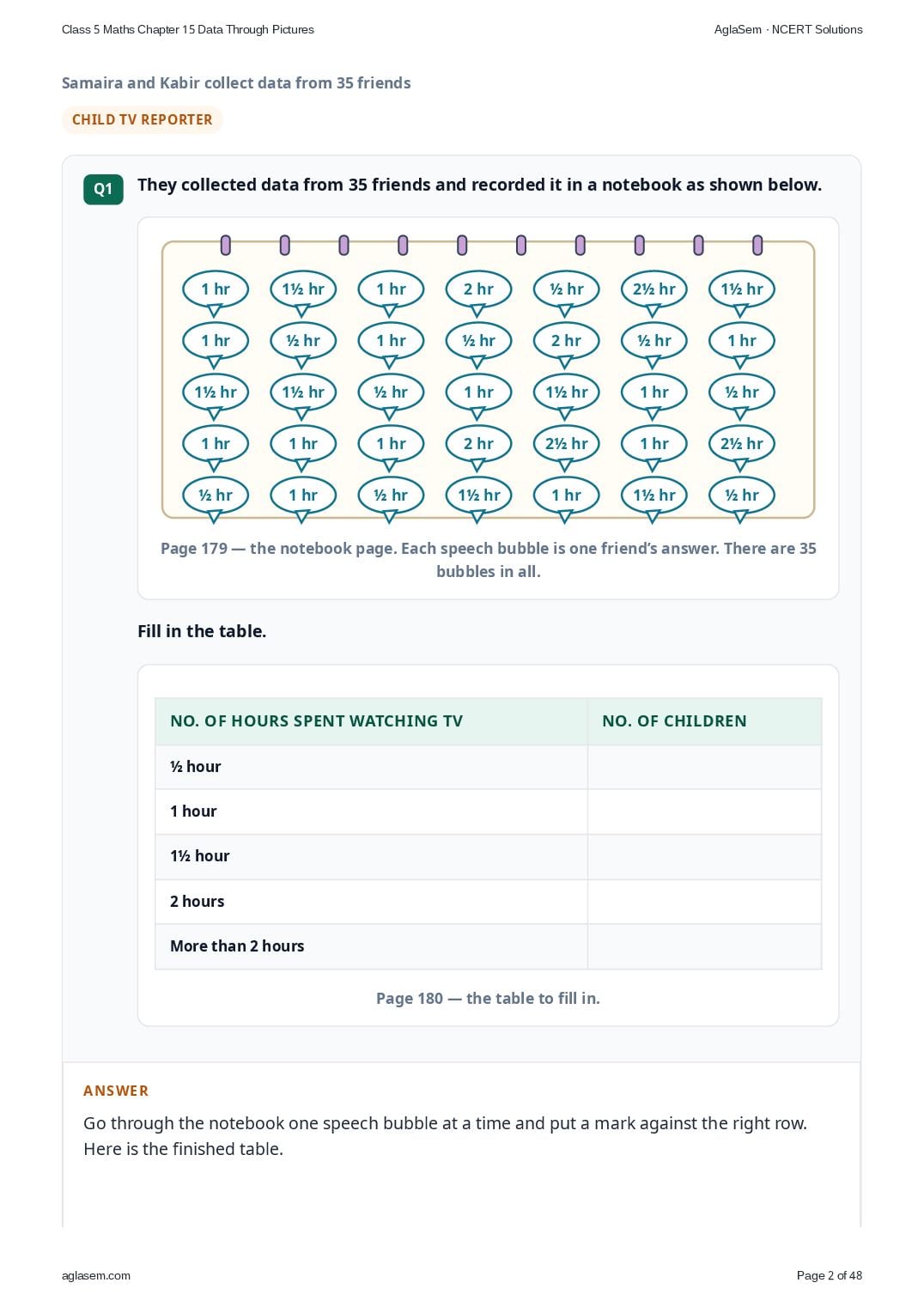Image resolution: width=924 pixels, height=1307 pixels.
Task: Click the first 1 hr bubble top-left
Action: (216, 289)
